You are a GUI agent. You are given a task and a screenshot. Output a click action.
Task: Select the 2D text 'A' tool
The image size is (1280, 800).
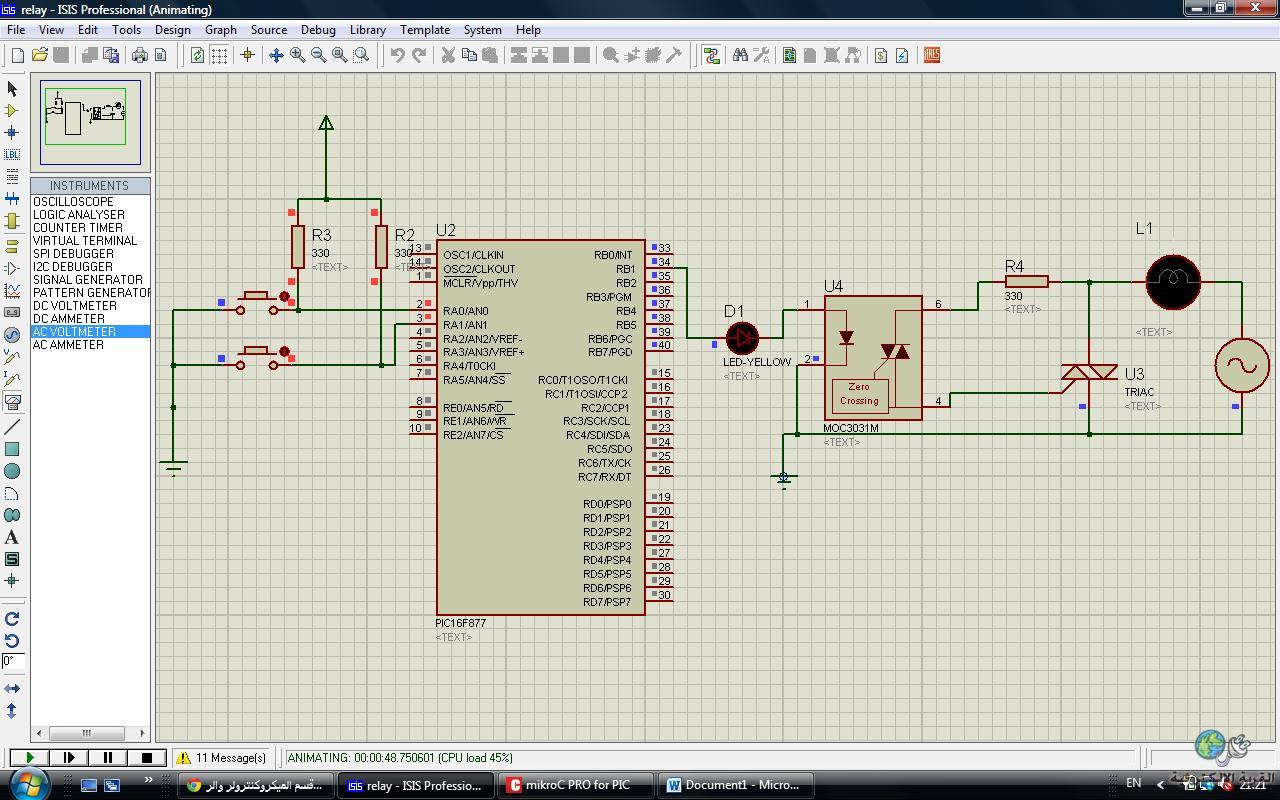(12, 537)
